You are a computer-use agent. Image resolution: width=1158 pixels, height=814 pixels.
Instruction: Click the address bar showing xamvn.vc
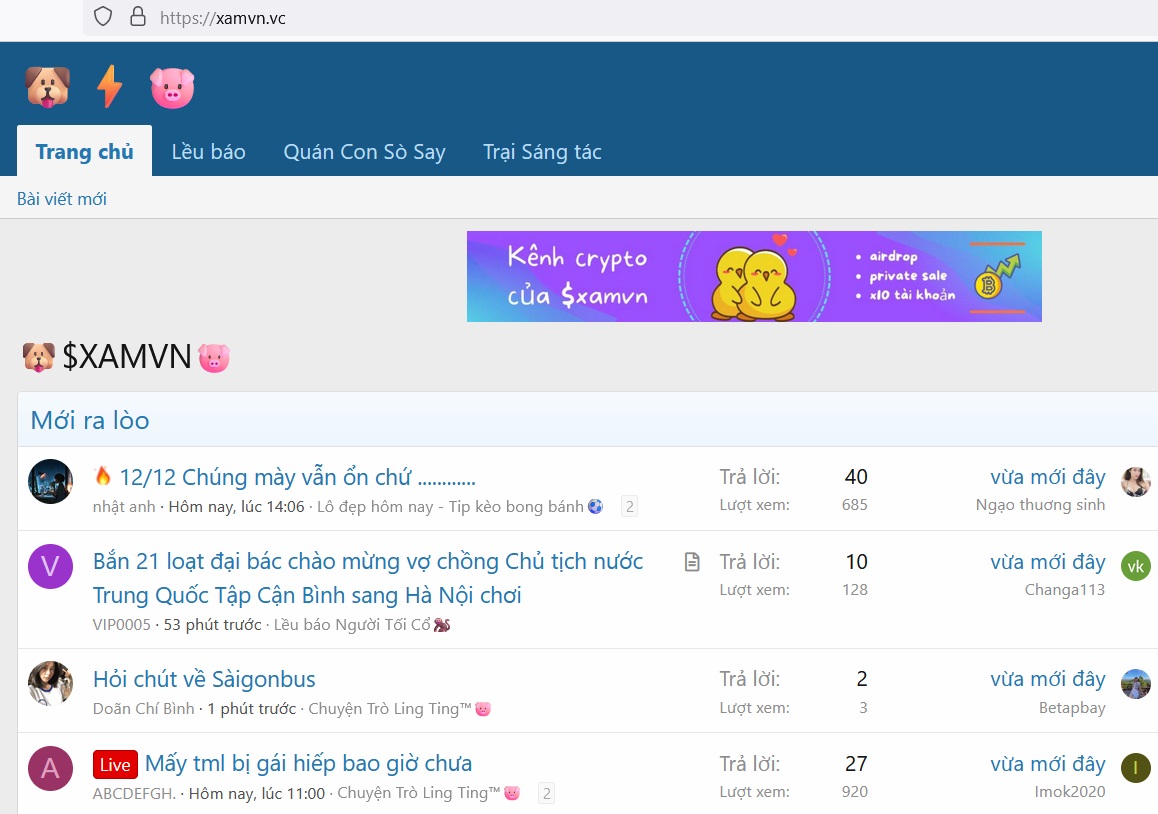pos(224,17)
